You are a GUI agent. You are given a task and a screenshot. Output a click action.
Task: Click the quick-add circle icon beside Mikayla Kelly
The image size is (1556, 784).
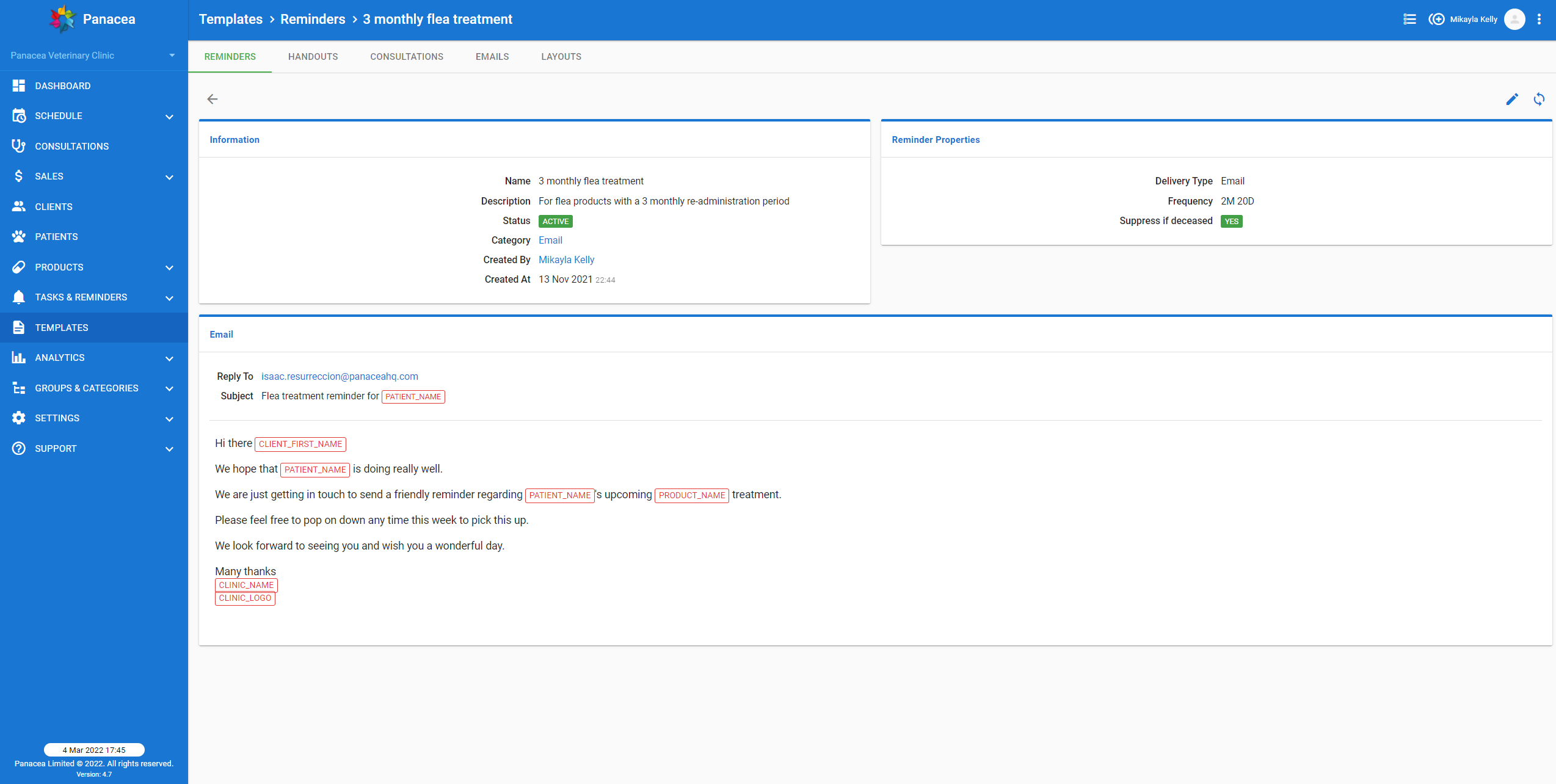point(1437,19)
